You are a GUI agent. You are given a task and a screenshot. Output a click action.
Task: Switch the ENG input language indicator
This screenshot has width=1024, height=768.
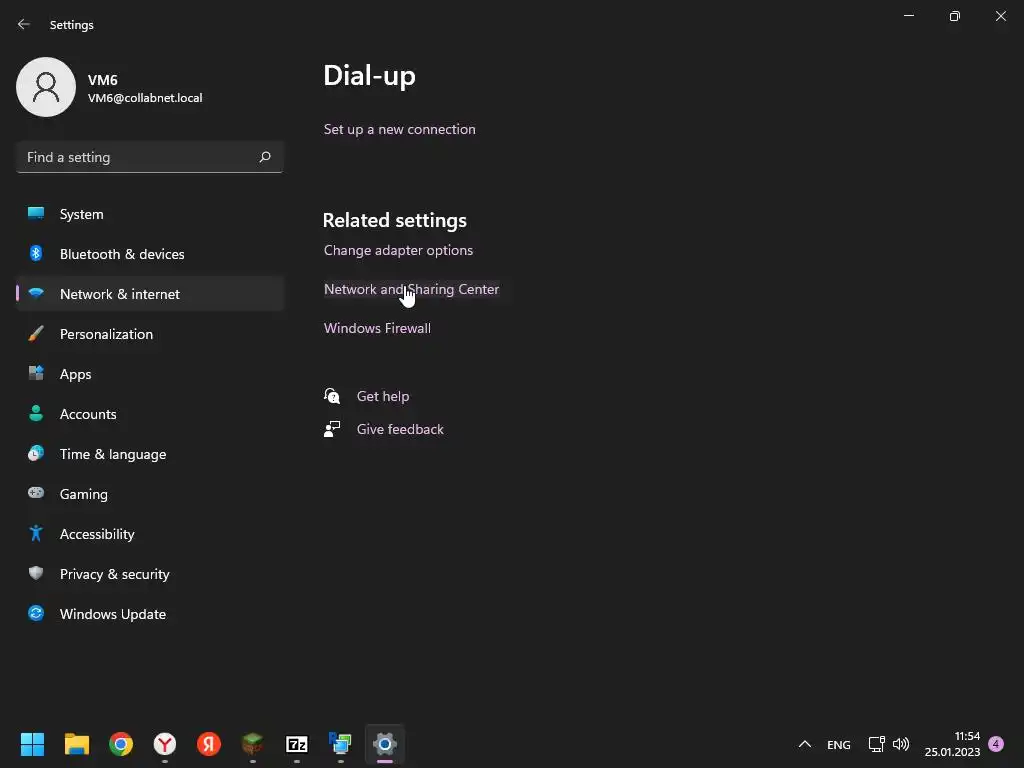839,744
